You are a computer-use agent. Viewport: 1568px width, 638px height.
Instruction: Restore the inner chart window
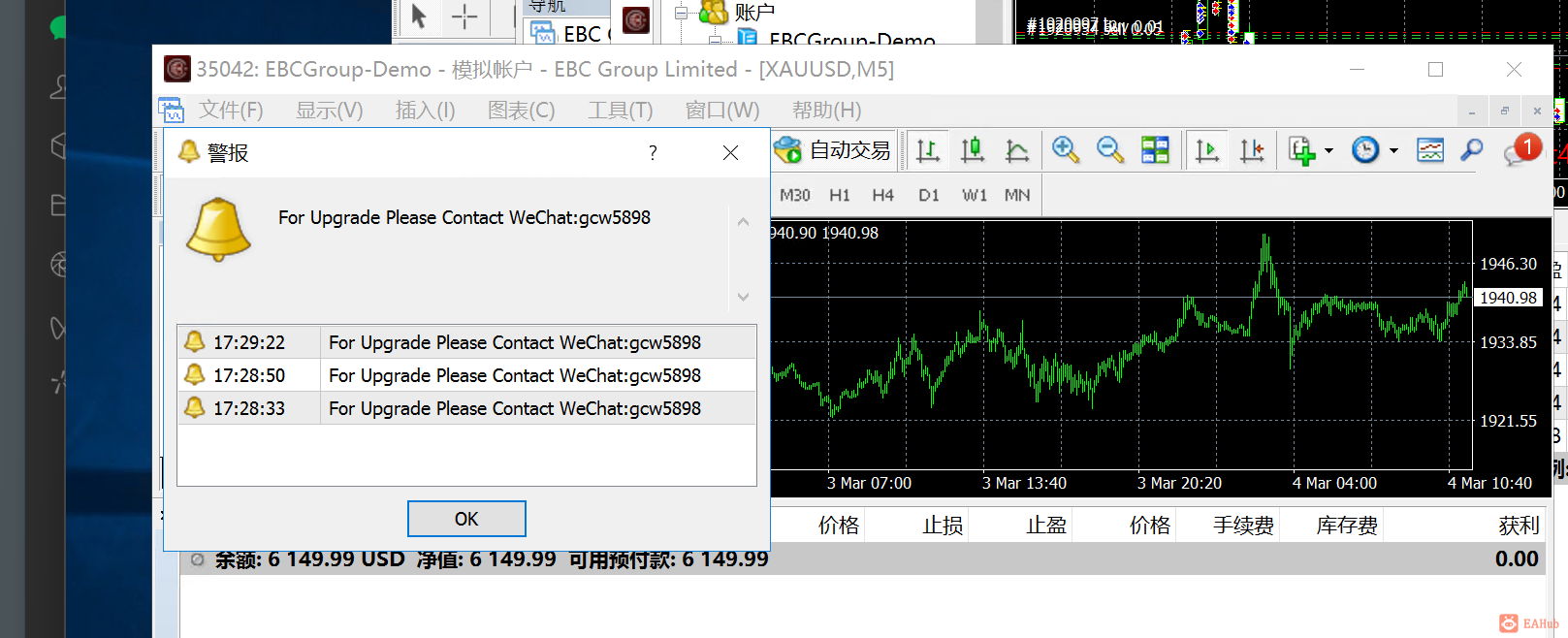point(1505,111)
